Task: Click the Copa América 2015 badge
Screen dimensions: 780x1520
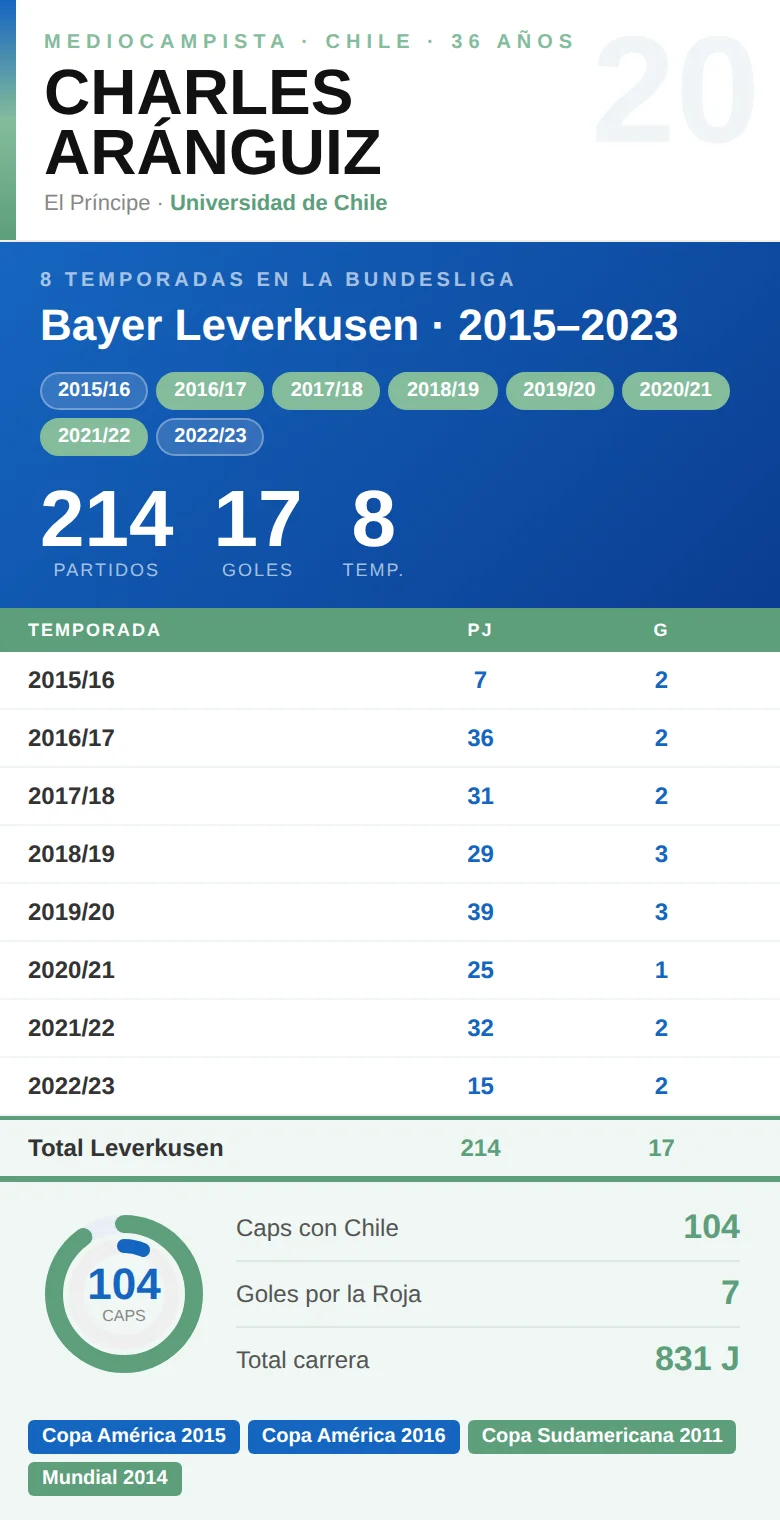Action: 134,1436
